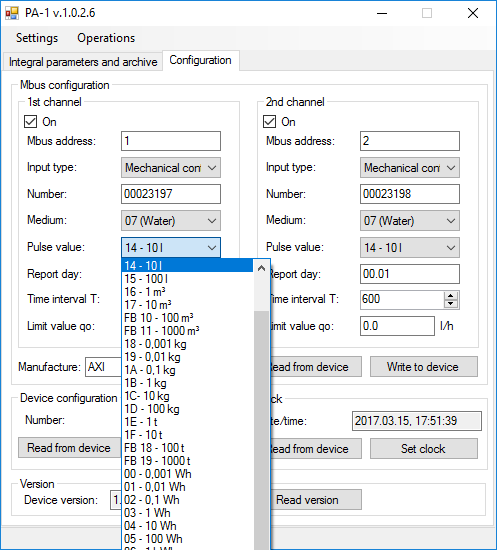Viewport: 497px width, 550px height.
Task: Select '18 - 0,001 kg' option
Action: pyautogui.click(x=187, y=344)
